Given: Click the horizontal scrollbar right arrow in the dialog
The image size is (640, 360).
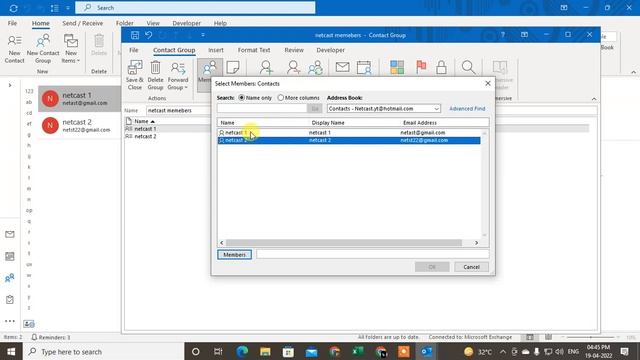Looking at the screenshot, I should click(x=476, y=243).
